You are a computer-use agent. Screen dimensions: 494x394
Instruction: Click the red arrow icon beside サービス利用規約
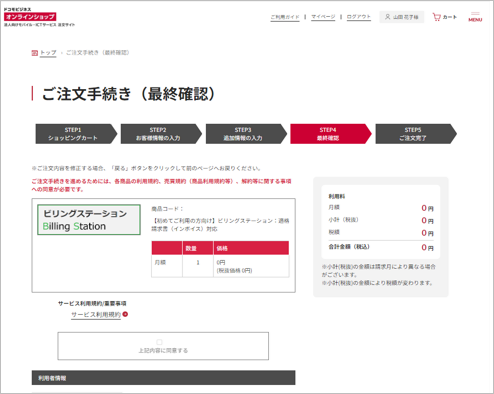(x=125, y=314)
